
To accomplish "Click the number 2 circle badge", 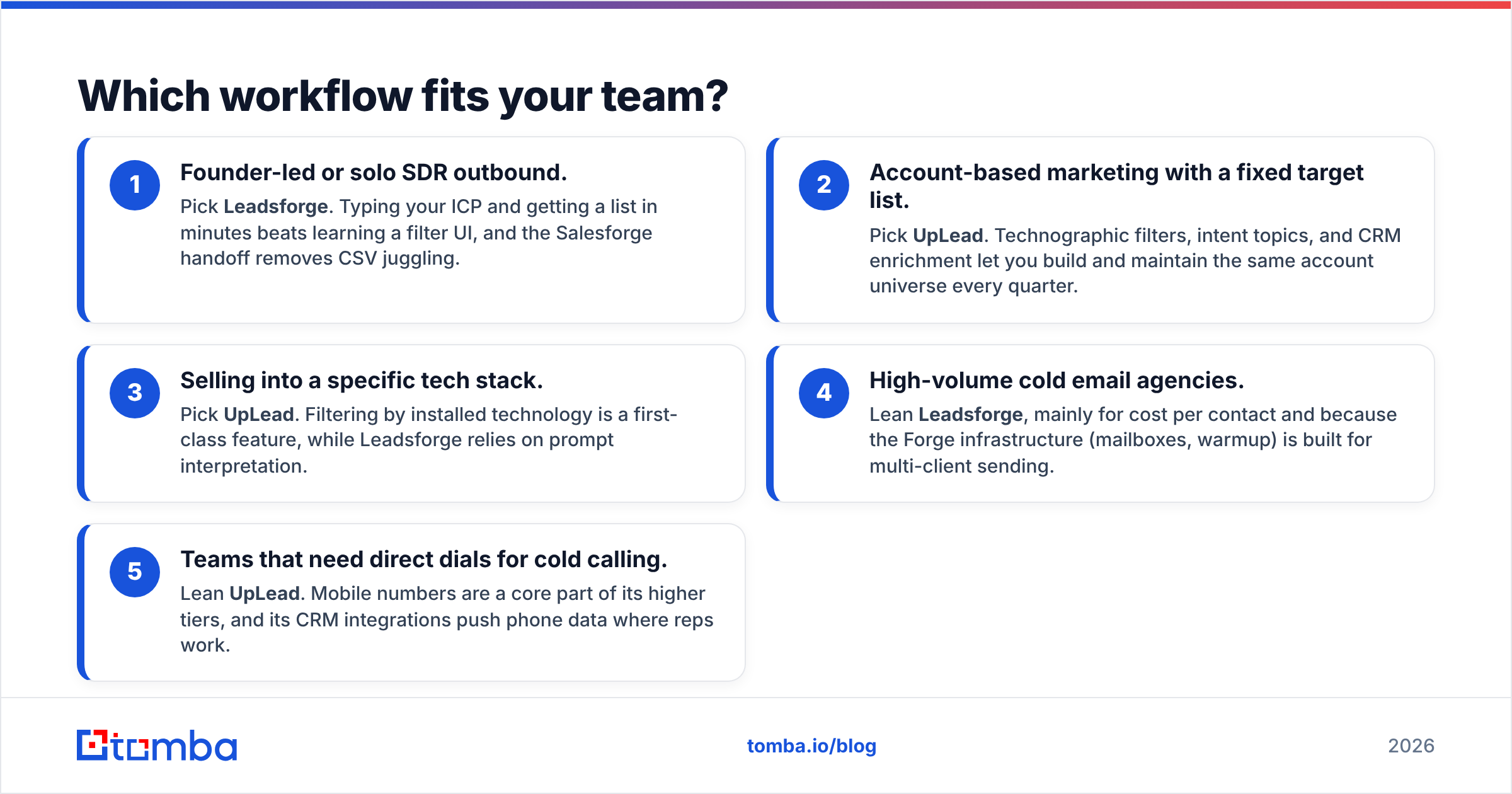I will 824,185.
